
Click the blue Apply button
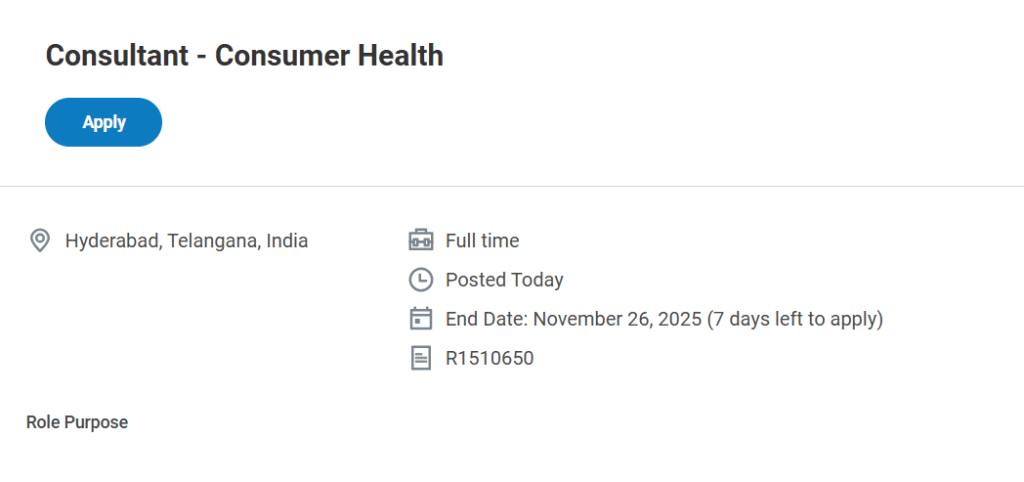click(x=104, y=122)
